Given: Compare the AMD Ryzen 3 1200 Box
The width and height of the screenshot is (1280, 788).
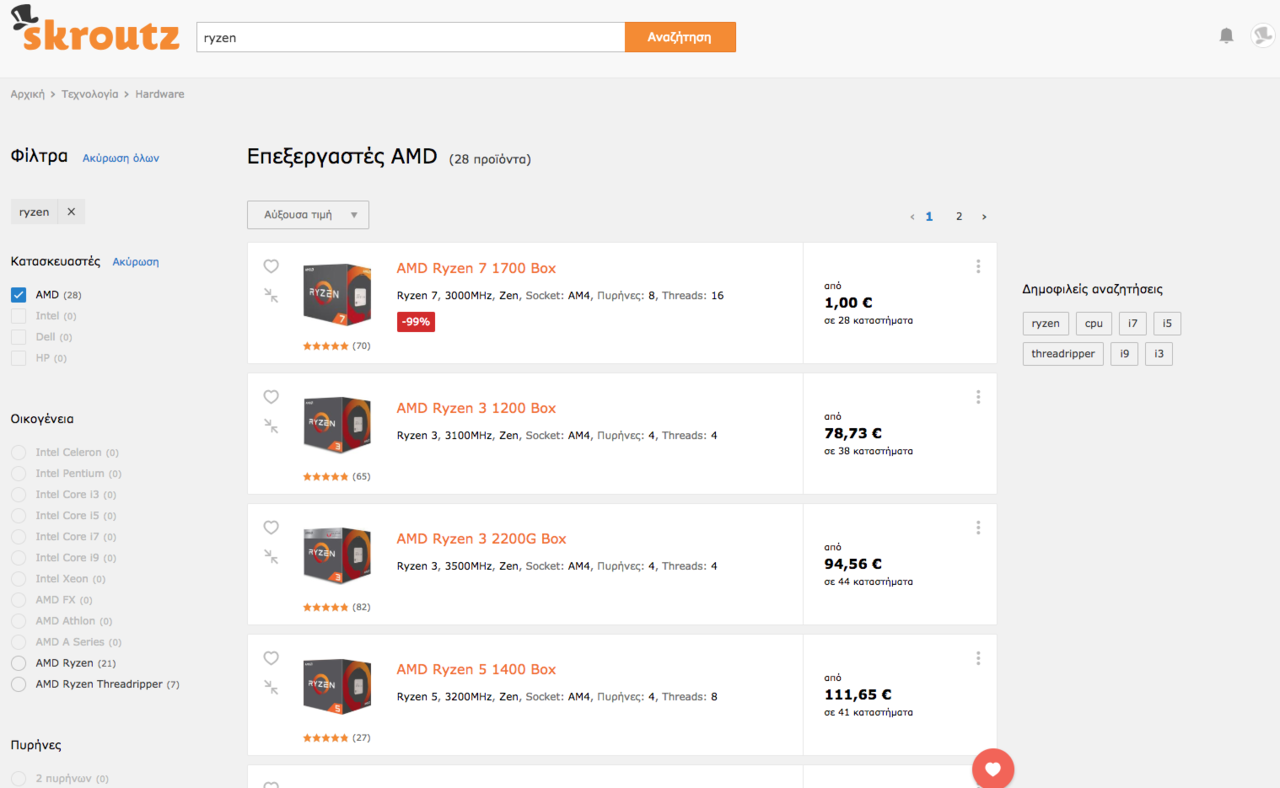Looking at the screenshot, I should point(271,425).
